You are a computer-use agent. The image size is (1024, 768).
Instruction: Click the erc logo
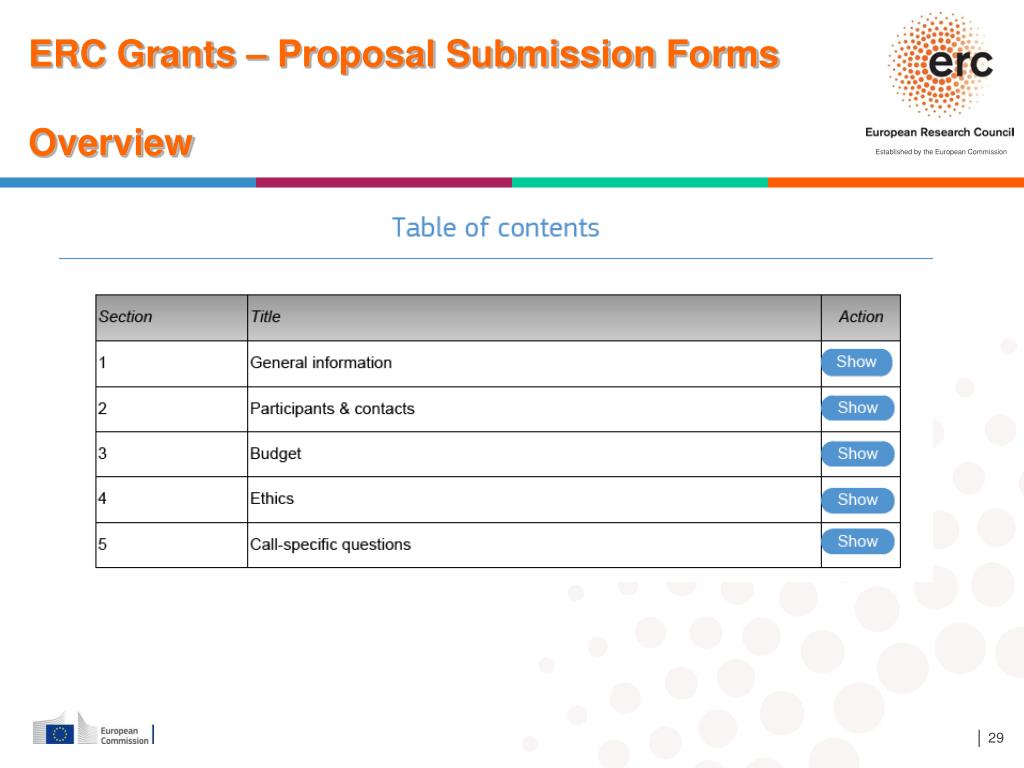(940, 64)
